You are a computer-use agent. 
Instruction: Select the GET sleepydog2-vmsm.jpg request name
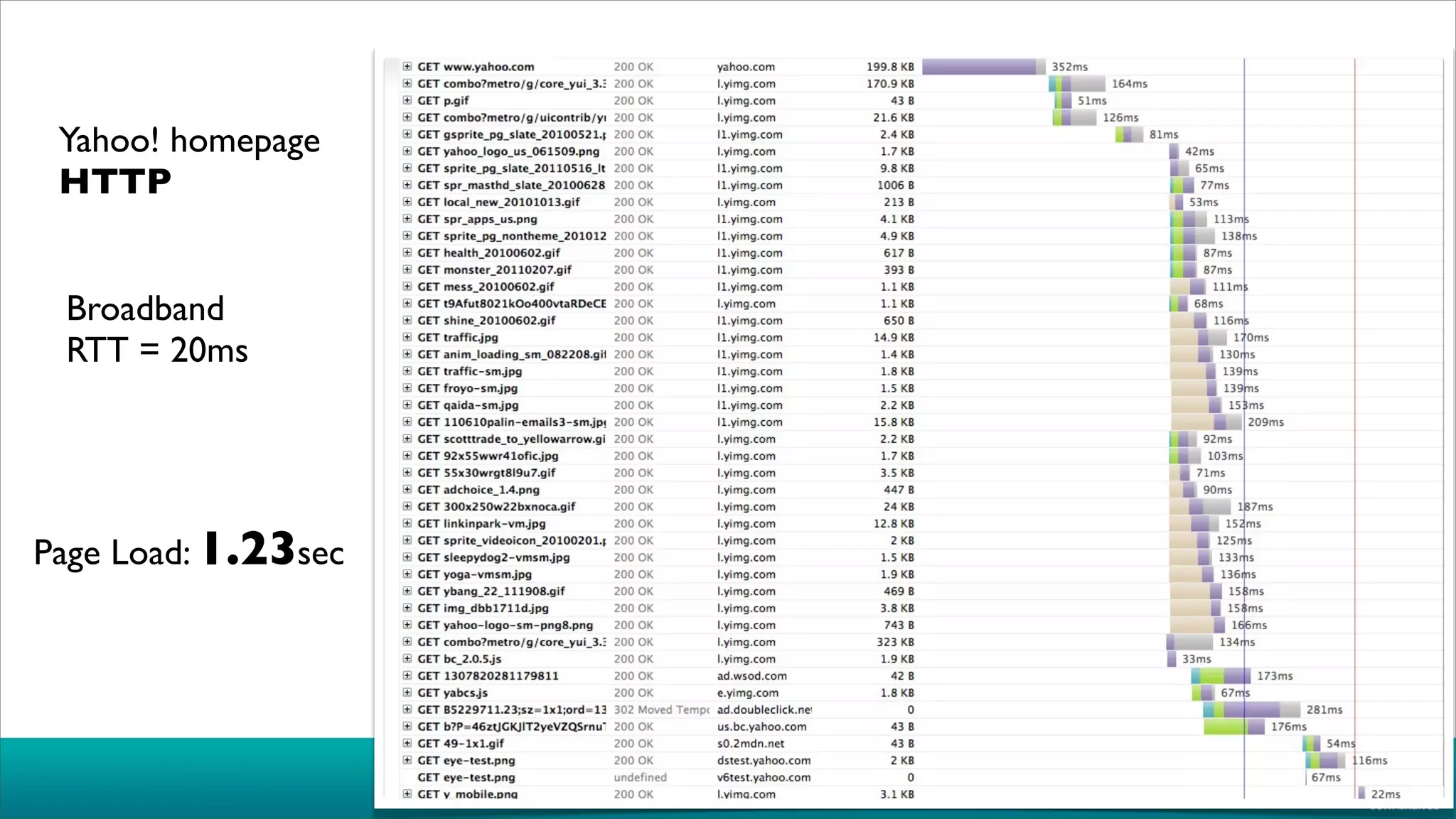tap(493, 557)
